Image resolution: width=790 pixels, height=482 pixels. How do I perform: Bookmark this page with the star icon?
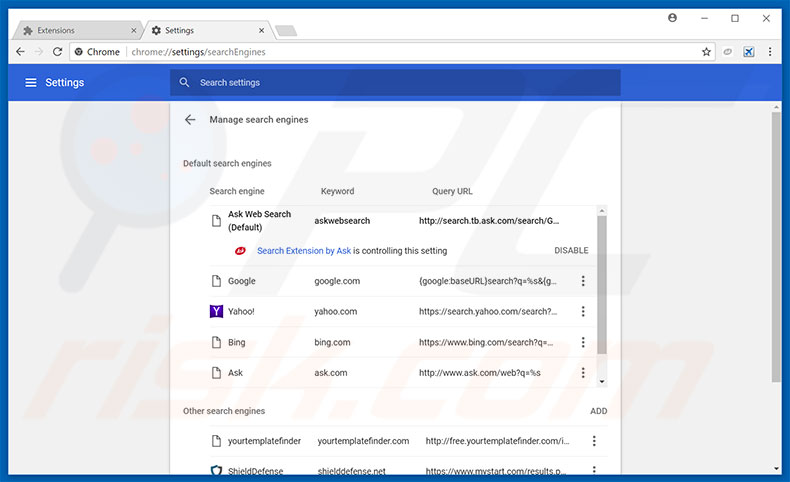706,52
